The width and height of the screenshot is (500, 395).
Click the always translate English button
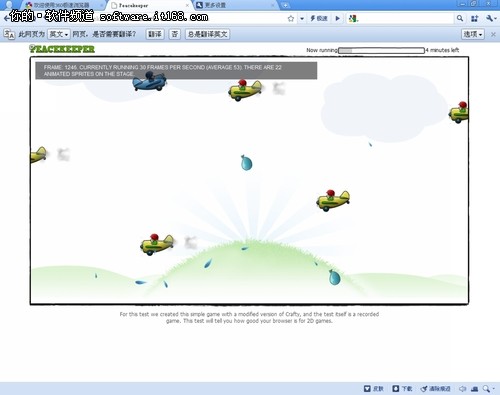207,34
